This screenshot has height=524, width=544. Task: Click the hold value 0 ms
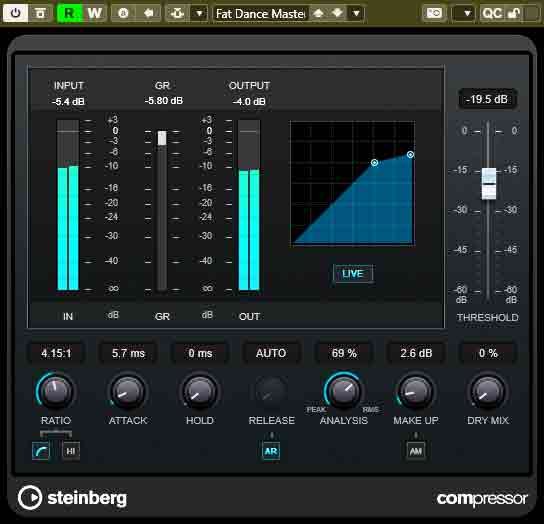coord(200,353)
